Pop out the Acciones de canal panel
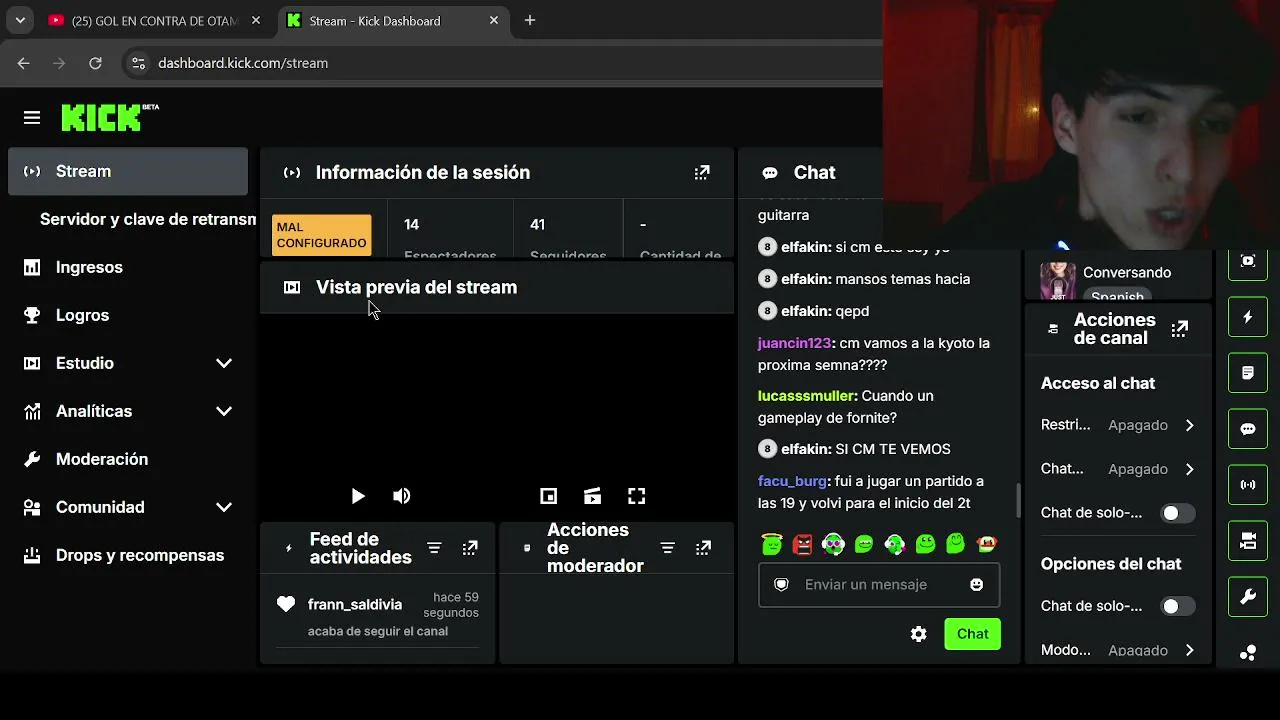This screenshot has width=1280, height=720. pos(1180,329)
